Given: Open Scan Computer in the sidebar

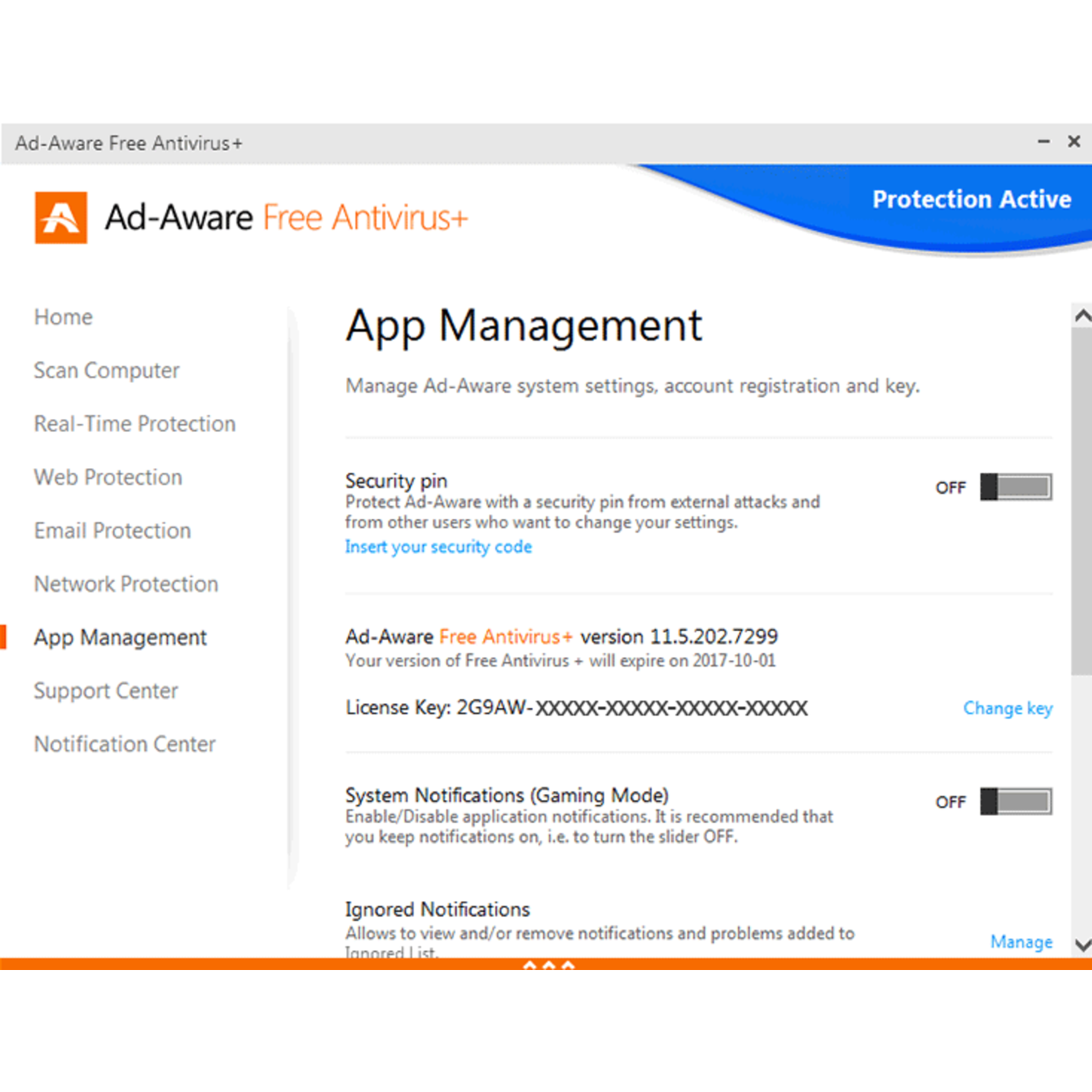Looking at the screenshot, I should pyautogui.click(x=107, y=371).
